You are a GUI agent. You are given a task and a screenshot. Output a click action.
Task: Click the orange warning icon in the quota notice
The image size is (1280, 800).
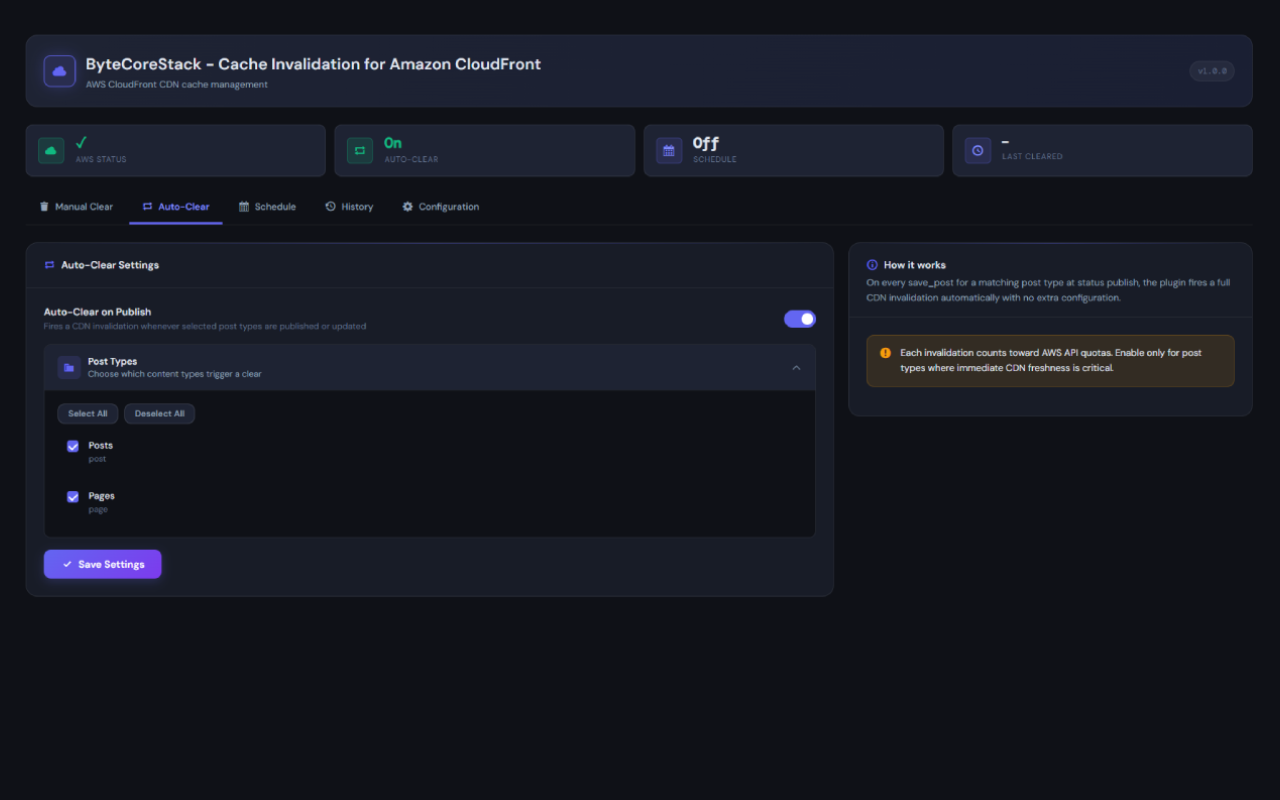pyautogui.click(x=885, y=353)
